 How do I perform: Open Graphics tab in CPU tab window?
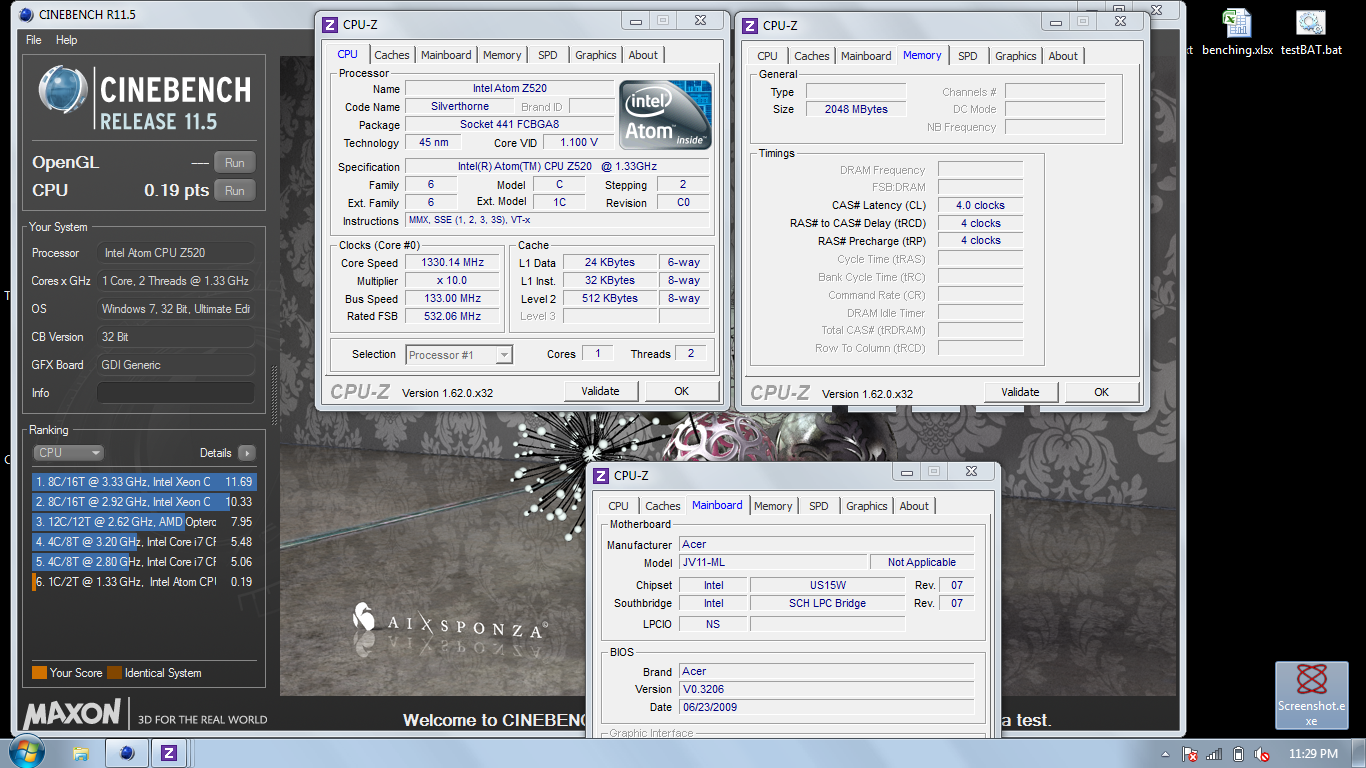click(x=596, y=56)
